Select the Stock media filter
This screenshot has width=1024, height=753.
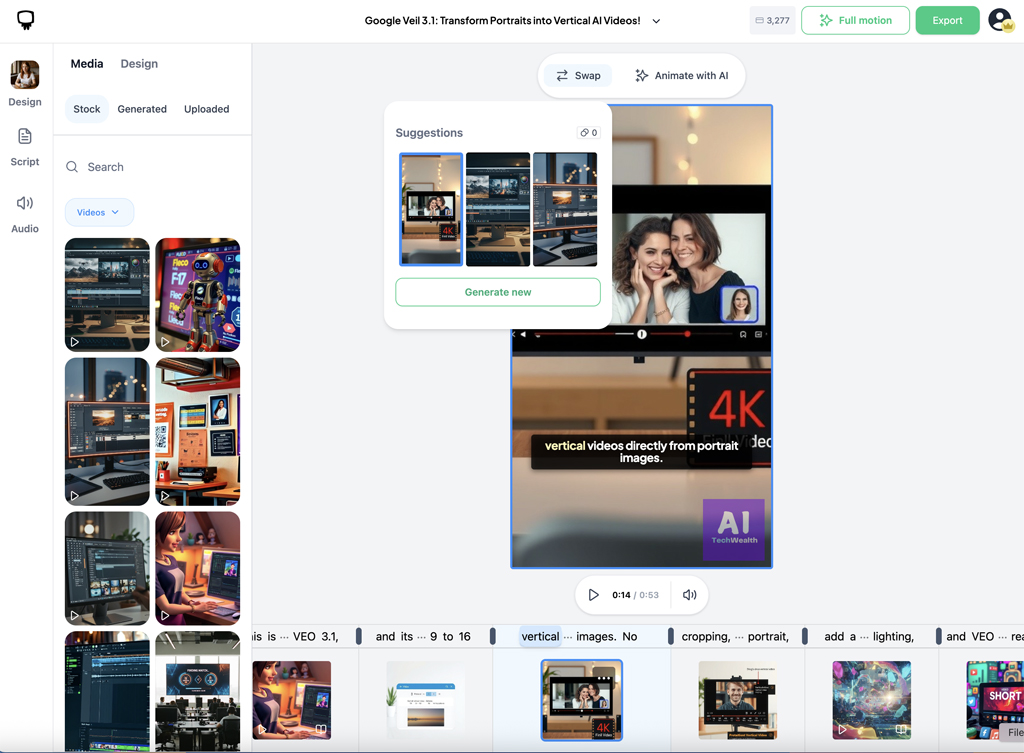pyautogui.click(x=87, y=109)
